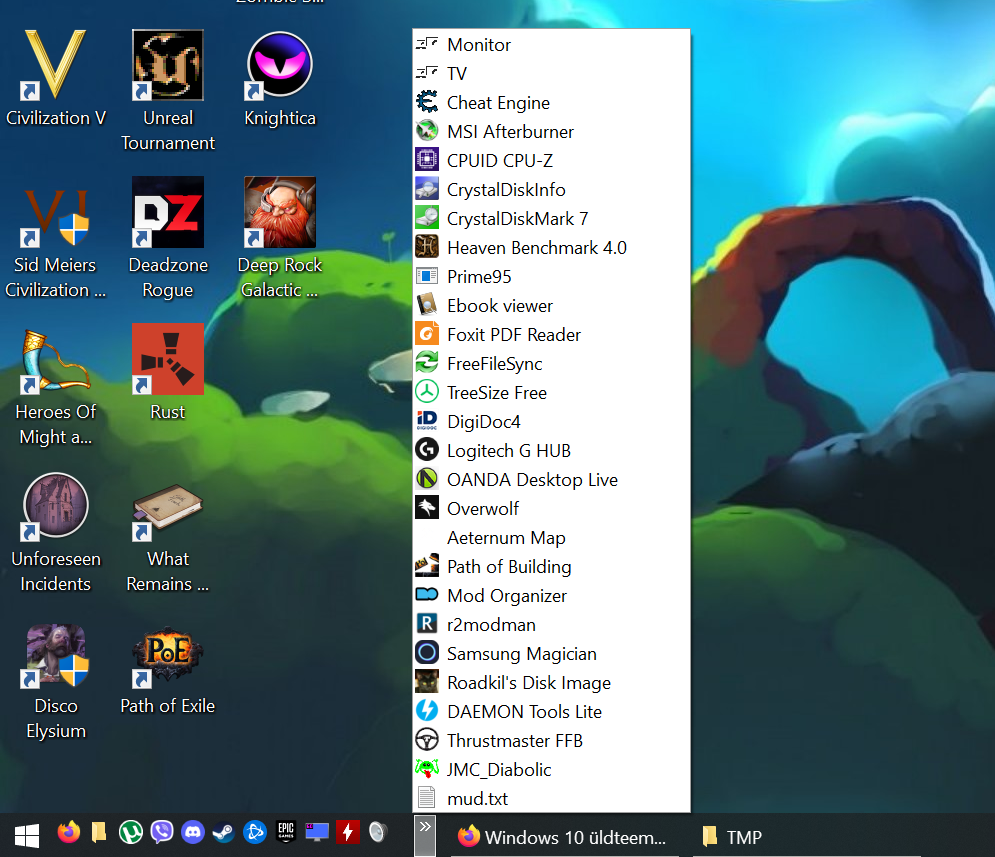Select the Disco Elysium desktop shortcut
The image size is (995, 857).
click(56, 681)
